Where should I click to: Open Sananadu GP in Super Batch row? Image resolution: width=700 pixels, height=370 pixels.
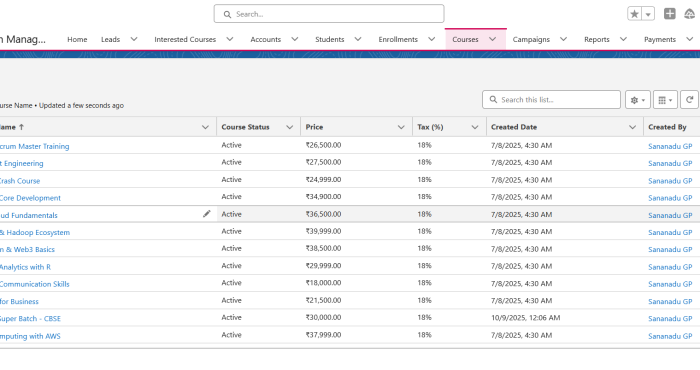(670, 319)
